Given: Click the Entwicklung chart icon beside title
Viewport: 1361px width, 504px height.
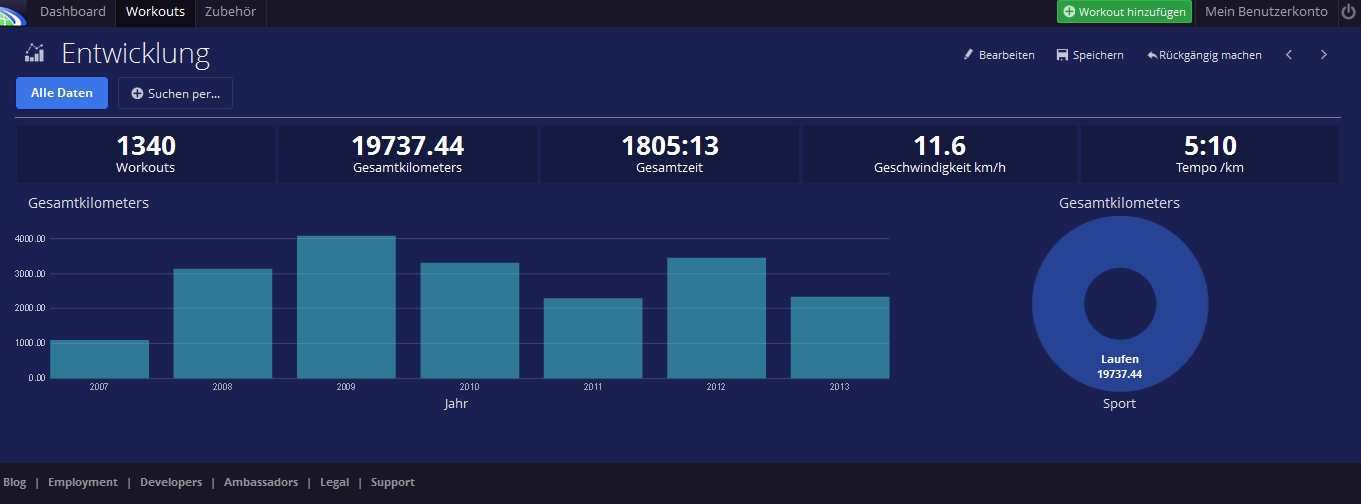Looking at the screenshot, I should (x=35, y=53).
